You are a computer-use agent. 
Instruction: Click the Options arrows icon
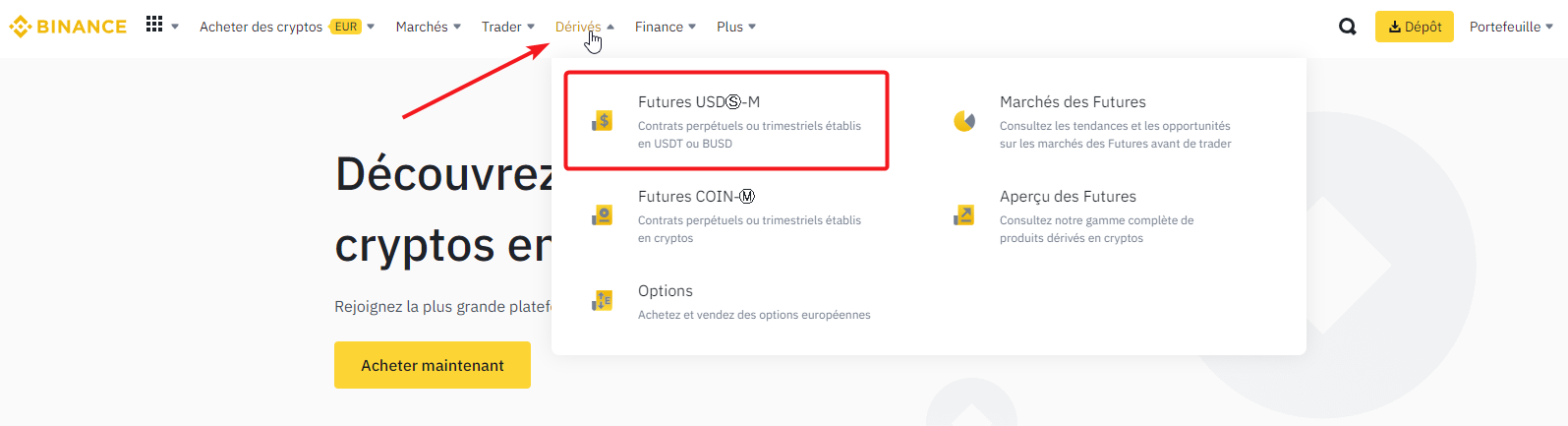(603, 301)
